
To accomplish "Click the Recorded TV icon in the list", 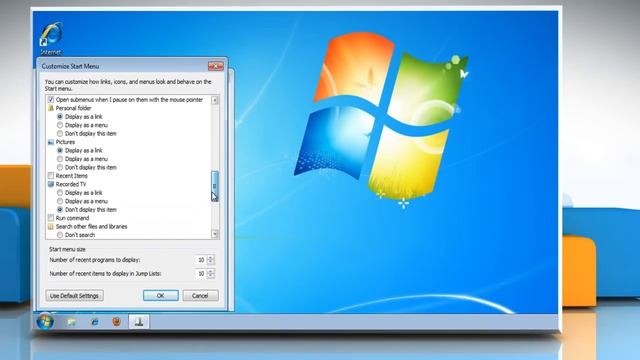I will [x=51, y=184].
